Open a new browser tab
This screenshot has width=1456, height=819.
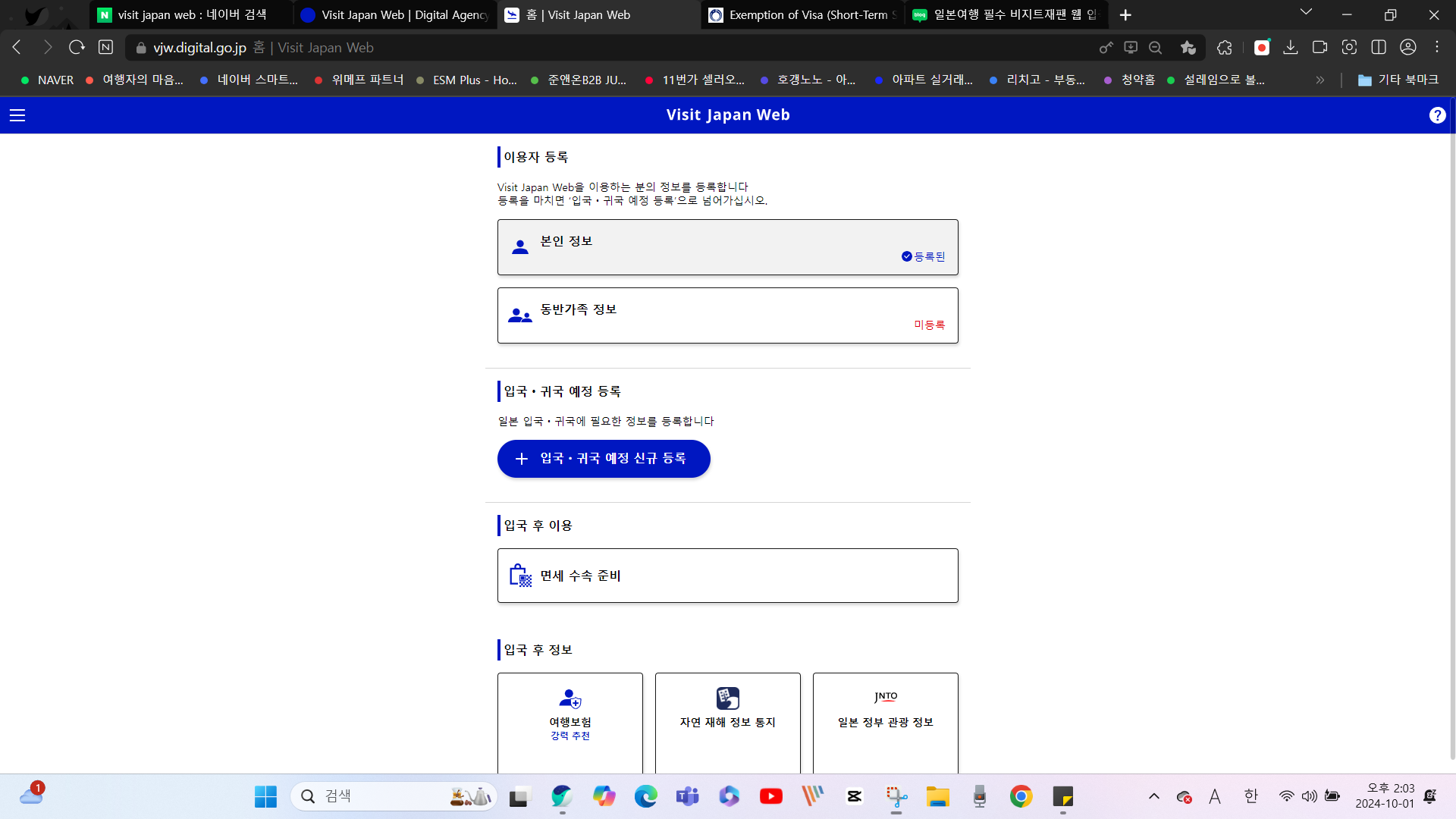[x=1125, y=15]
